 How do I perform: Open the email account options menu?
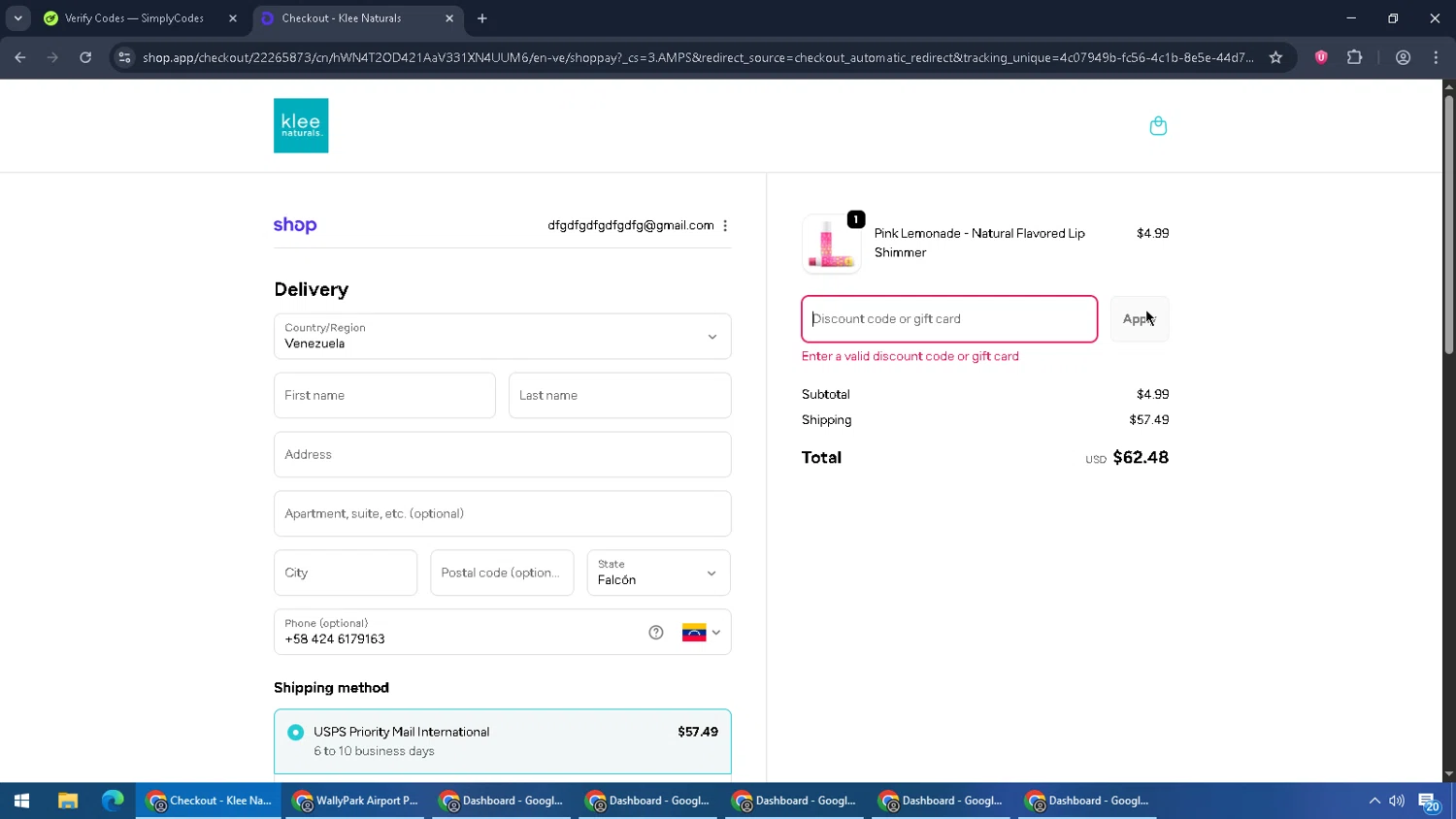[725, 225]
